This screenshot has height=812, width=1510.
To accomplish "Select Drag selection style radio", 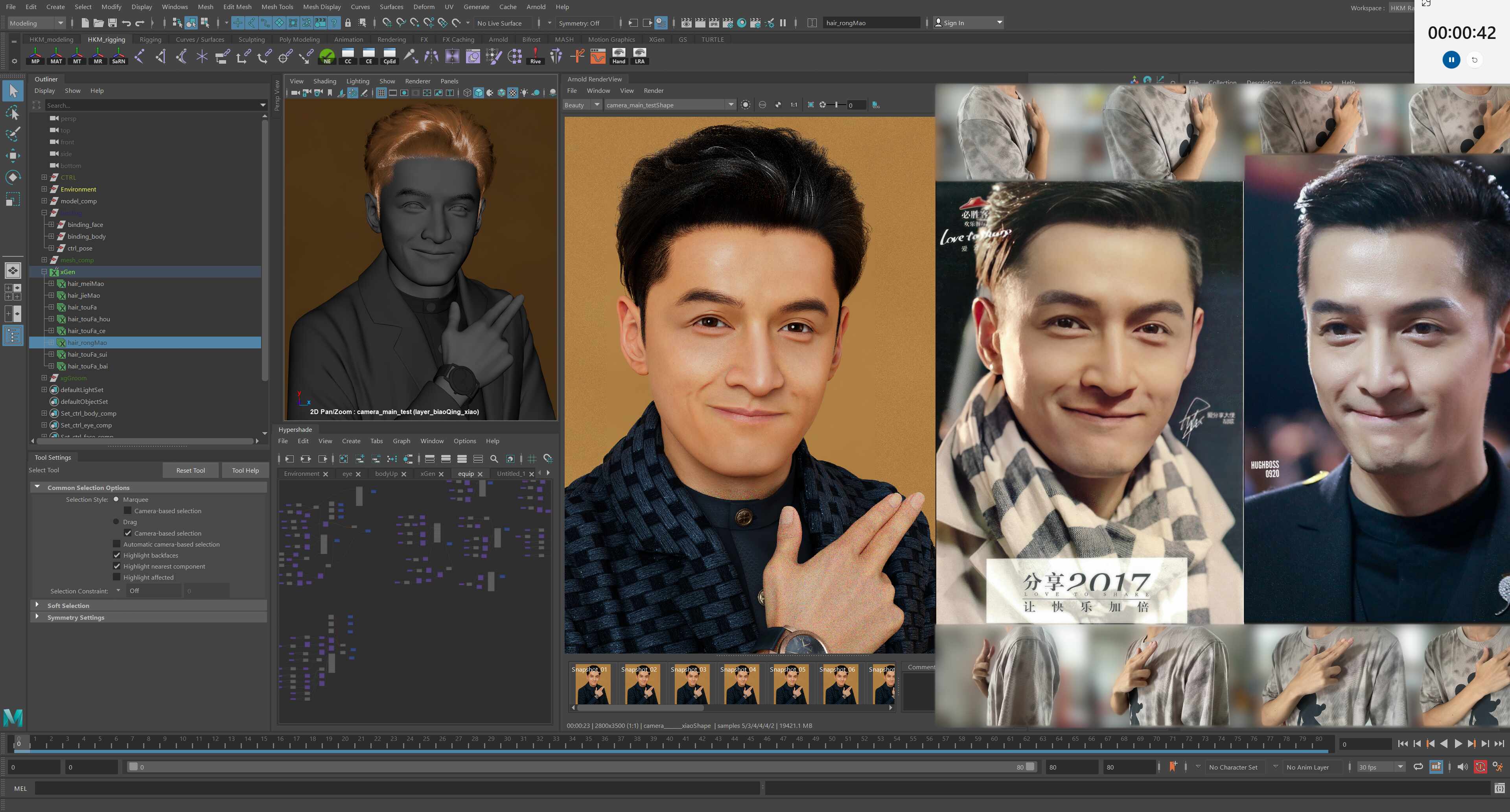I will (116, 522).
